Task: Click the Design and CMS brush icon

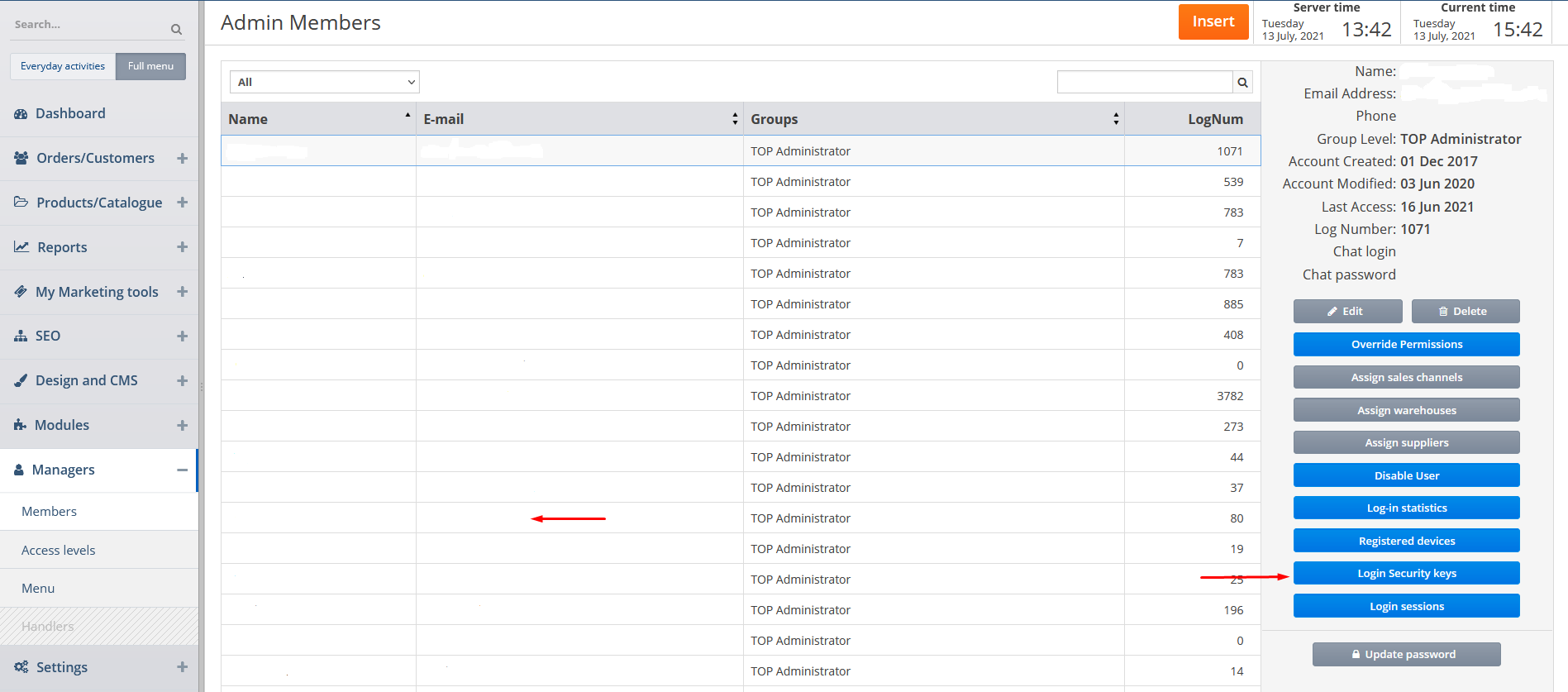Action: pyautogui.click(x=21, y=380)
